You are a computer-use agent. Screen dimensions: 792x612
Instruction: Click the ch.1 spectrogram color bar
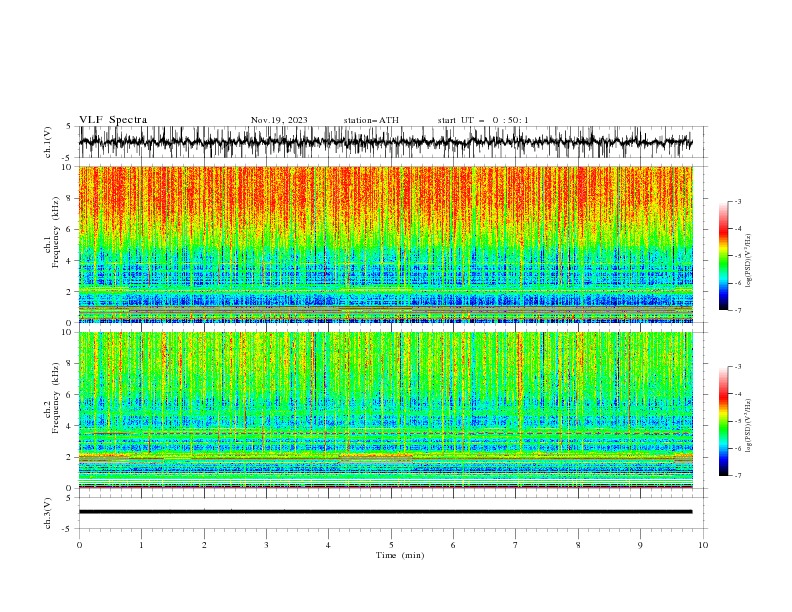pyautogui.click(x=723, y=256)
